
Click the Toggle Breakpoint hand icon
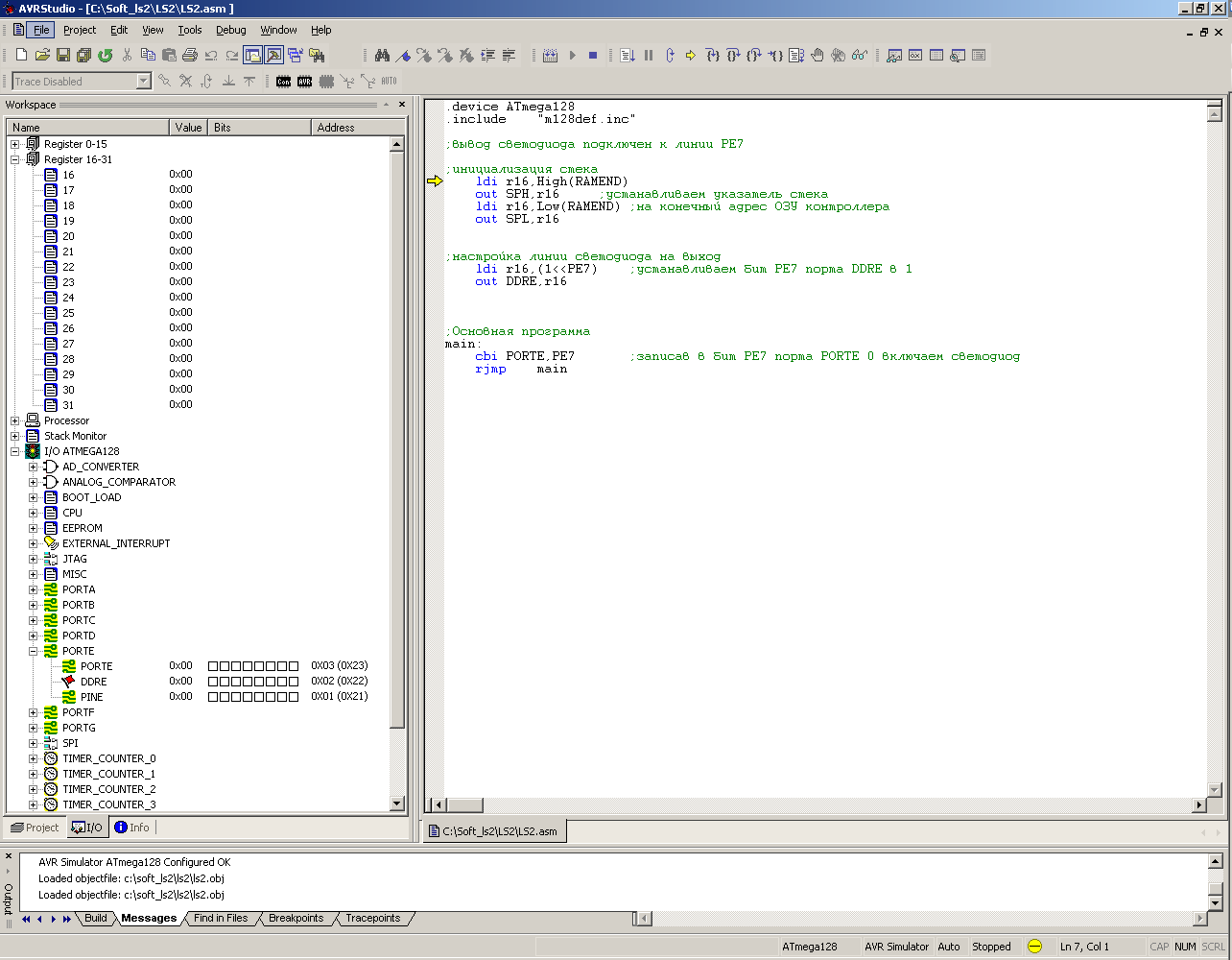point(817,55)
